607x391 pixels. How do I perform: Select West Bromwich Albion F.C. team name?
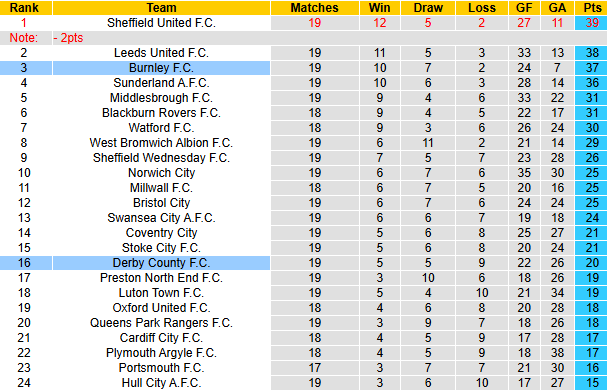[161, 143]
